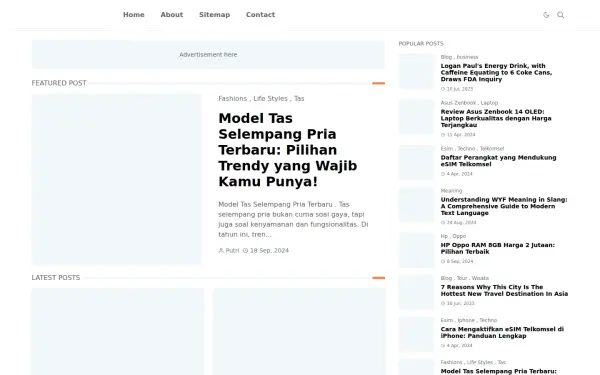Click the 'FEATURED POST' section heading

tap(59, 83)
